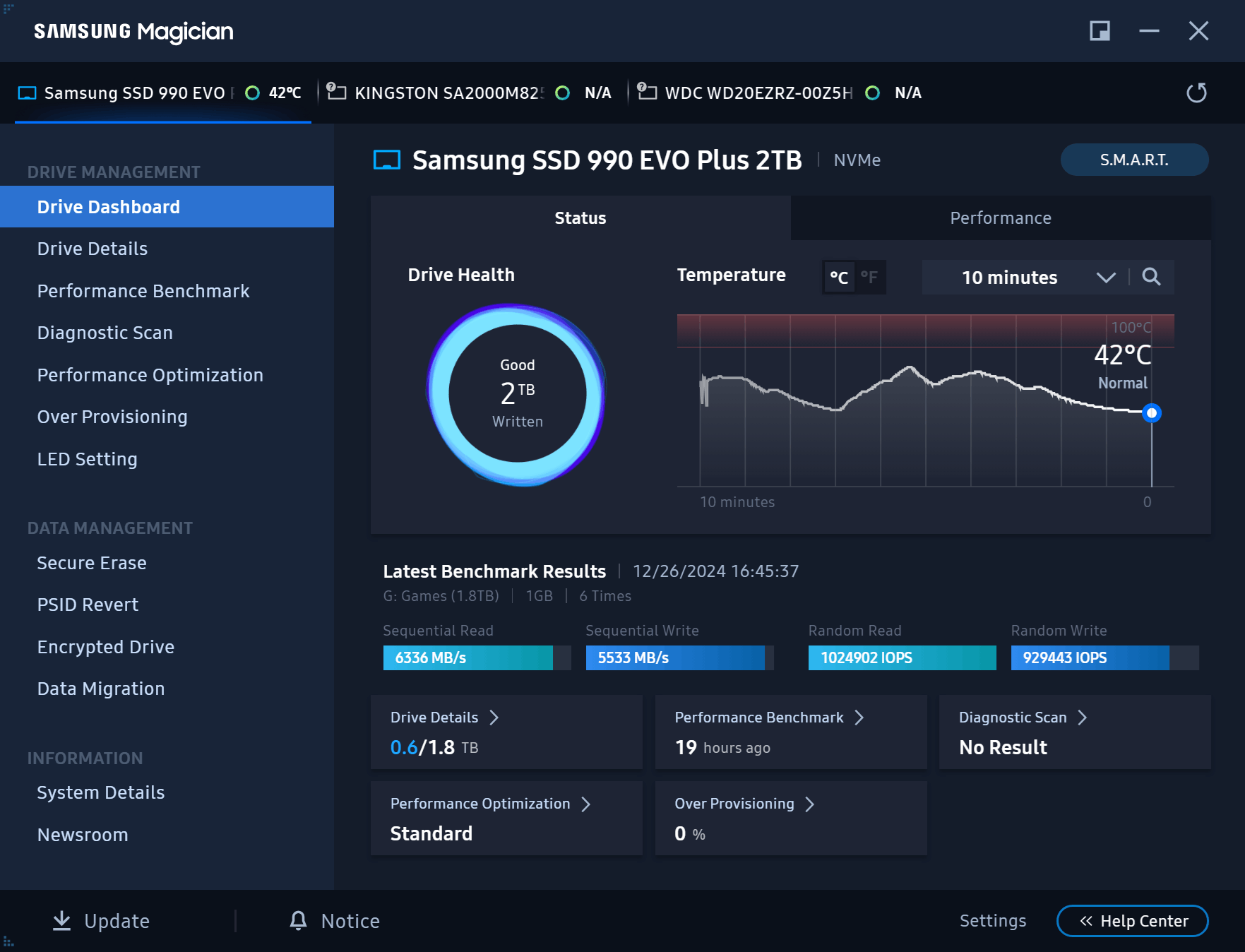
Task: Click the Sequential Write 5533 MB/s bar
Action: point(679,658)
